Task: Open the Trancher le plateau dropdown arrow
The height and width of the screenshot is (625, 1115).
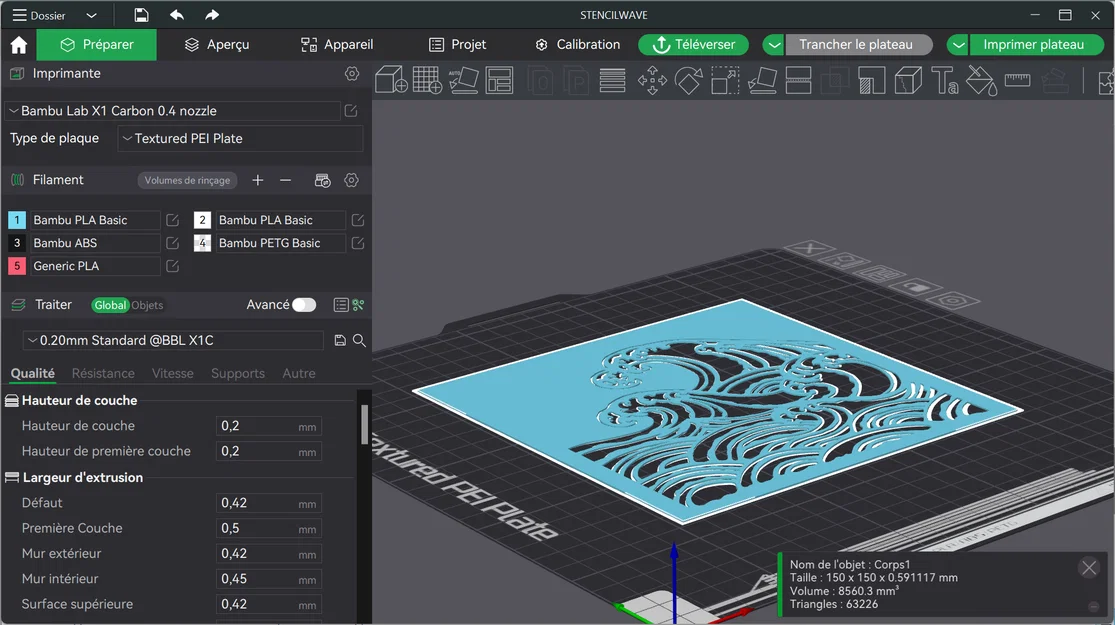Action: point(774,45)
